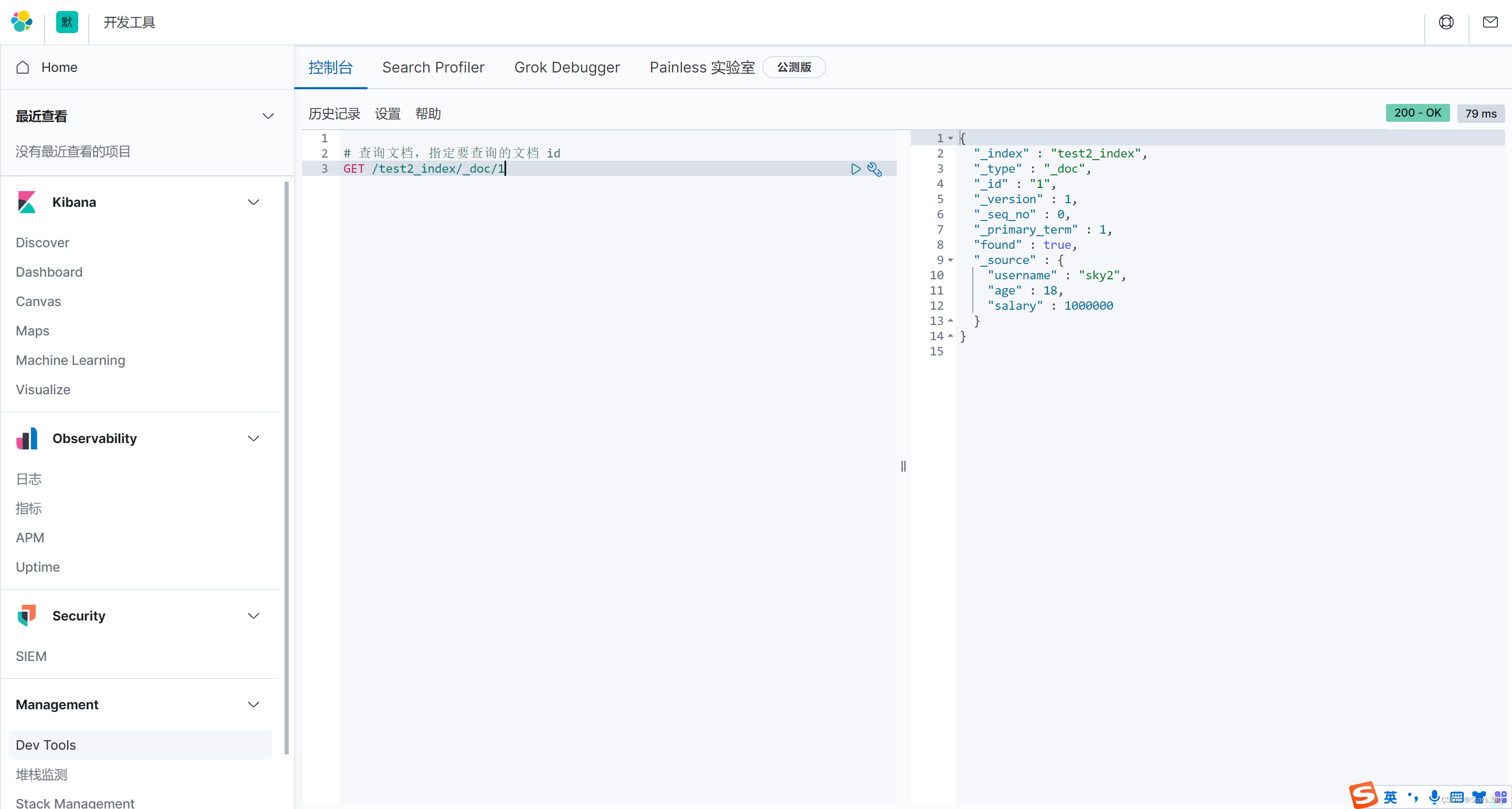Open the Grok Debugger tab
Screen dimensions: 1512x809
(x=567, y=68)
